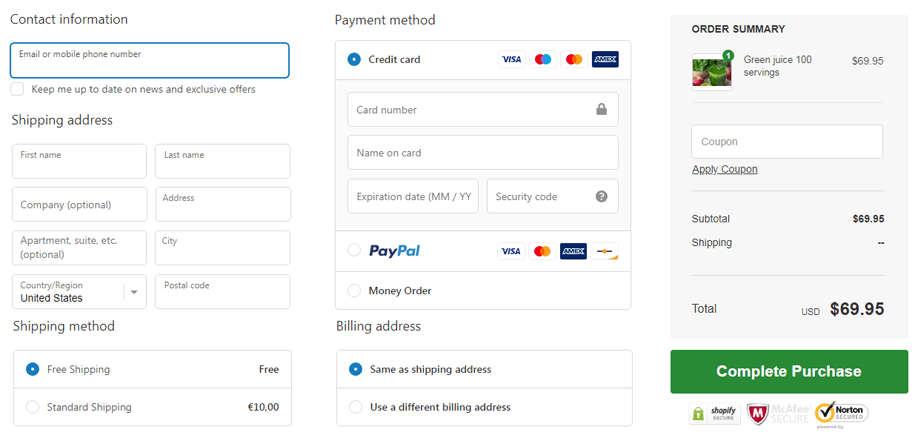The width and height of the screenshot is (918, 441).
Task: Open the Country/Region dropdown
Action: tap(79, 292)
